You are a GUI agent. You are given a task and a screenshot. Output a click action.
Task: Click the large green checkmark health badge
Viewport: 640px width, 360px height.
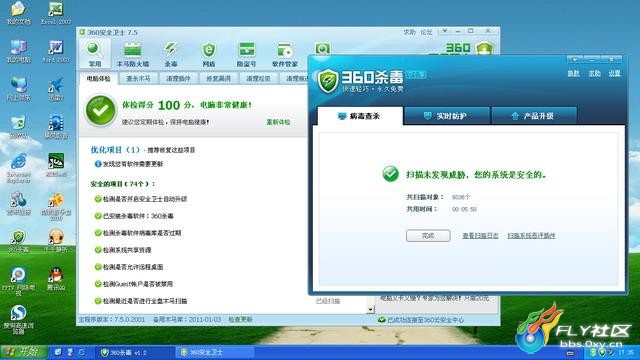pos(100,111)
